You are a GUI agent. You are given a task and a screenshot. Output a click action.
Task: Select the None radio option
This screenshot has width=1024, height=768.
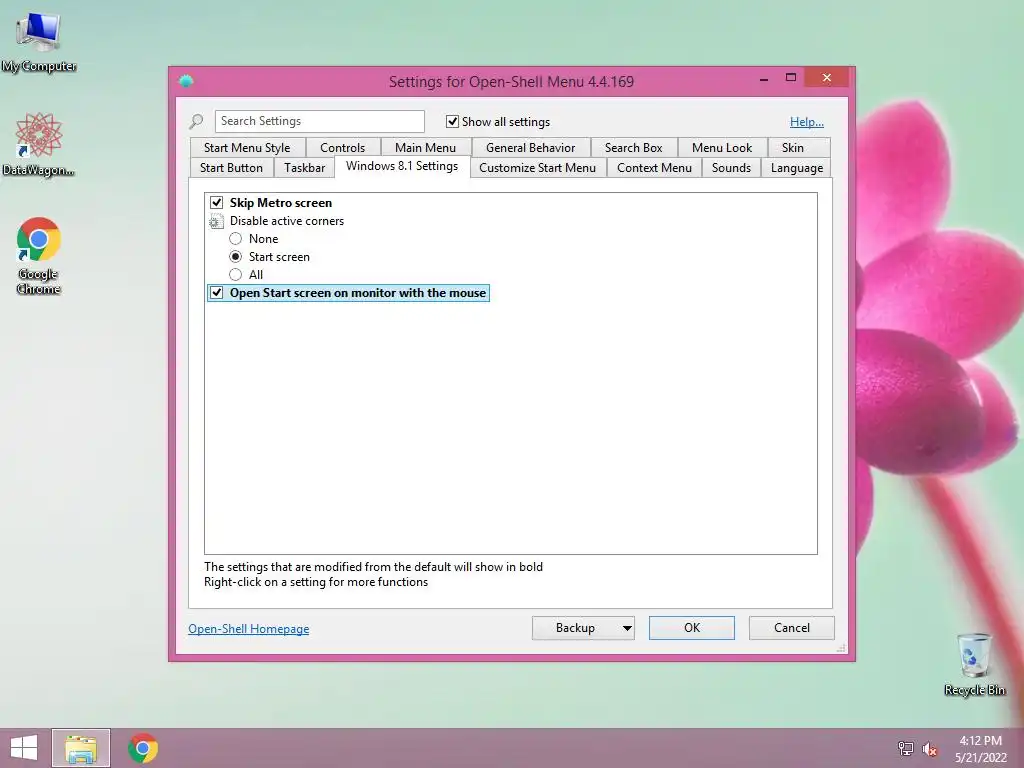coord(236,239)
